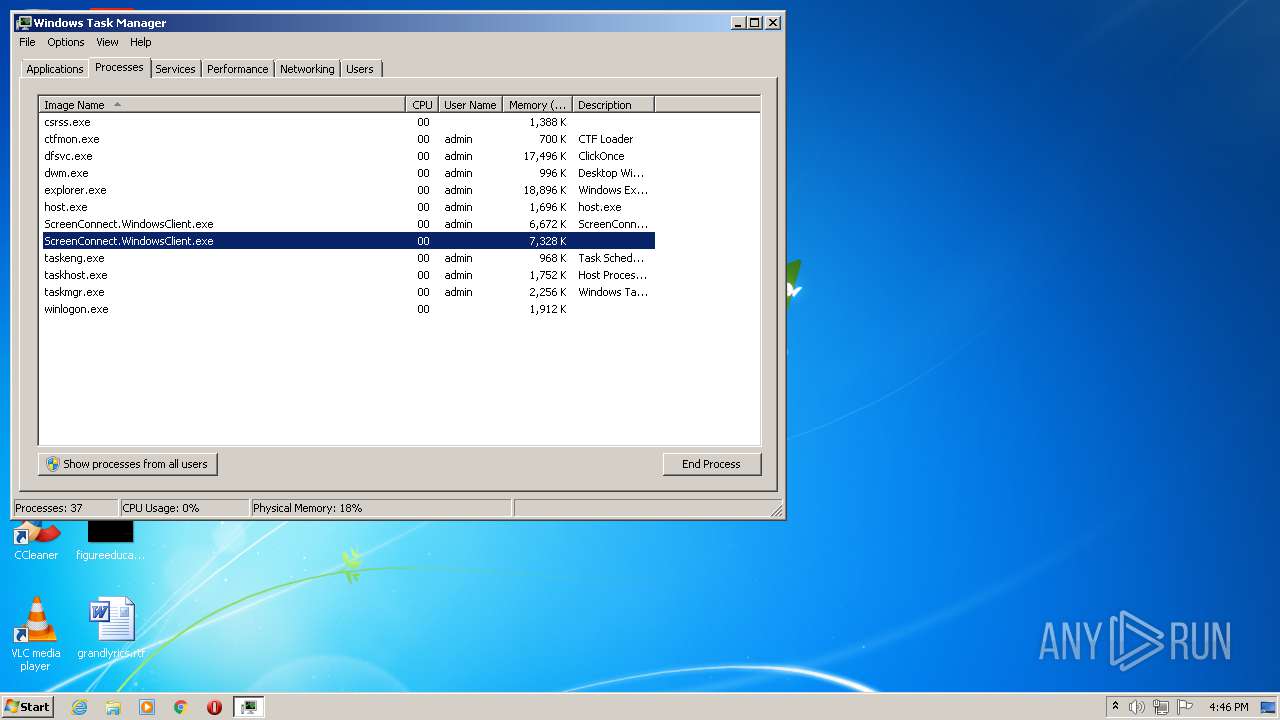Click Show processes from all users
Viewport: 1280px width, 720px height.
128,464
